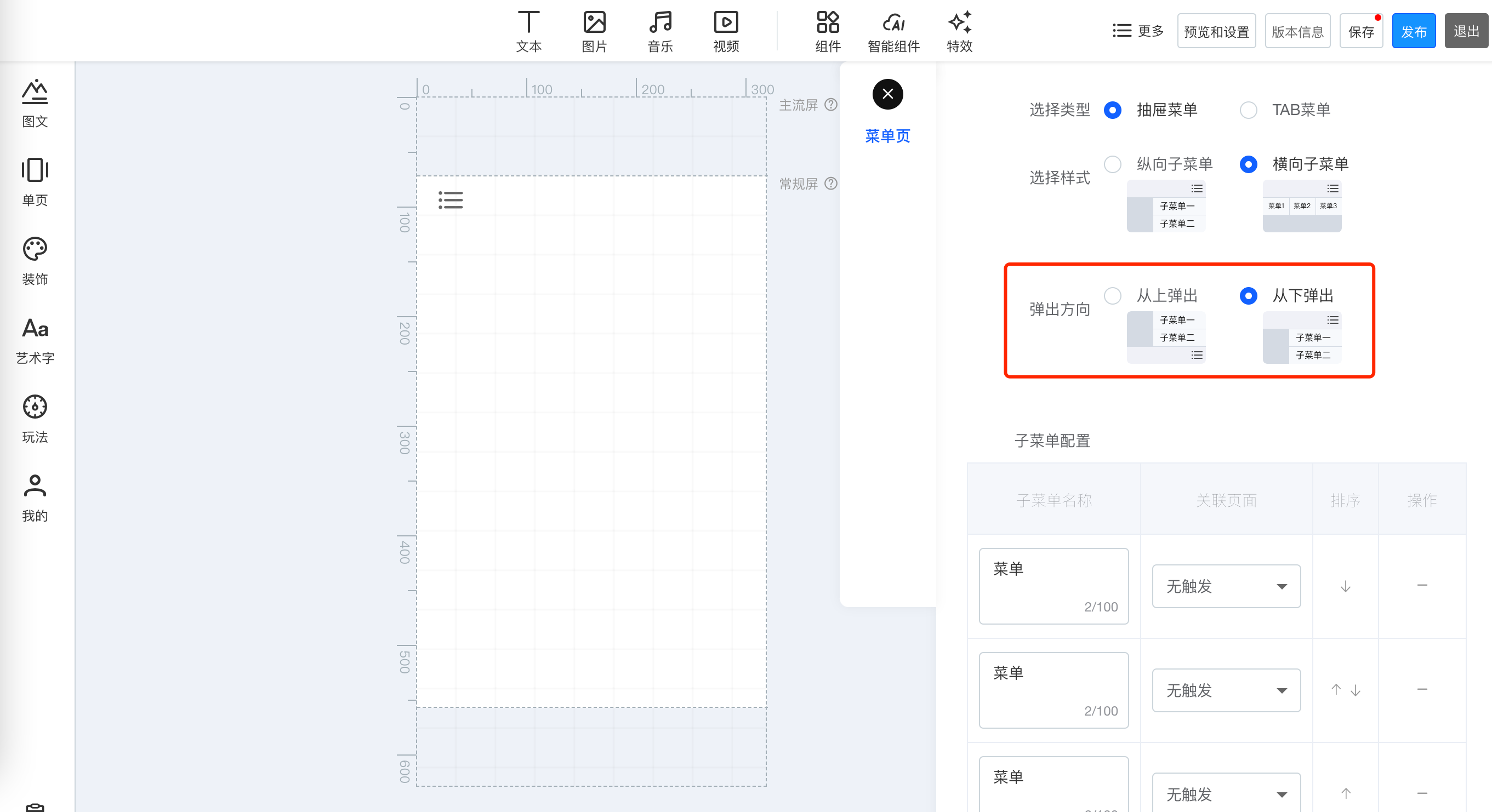
Task: Click the 子菜单名称 column header
Action: (x=1053, y=500)
